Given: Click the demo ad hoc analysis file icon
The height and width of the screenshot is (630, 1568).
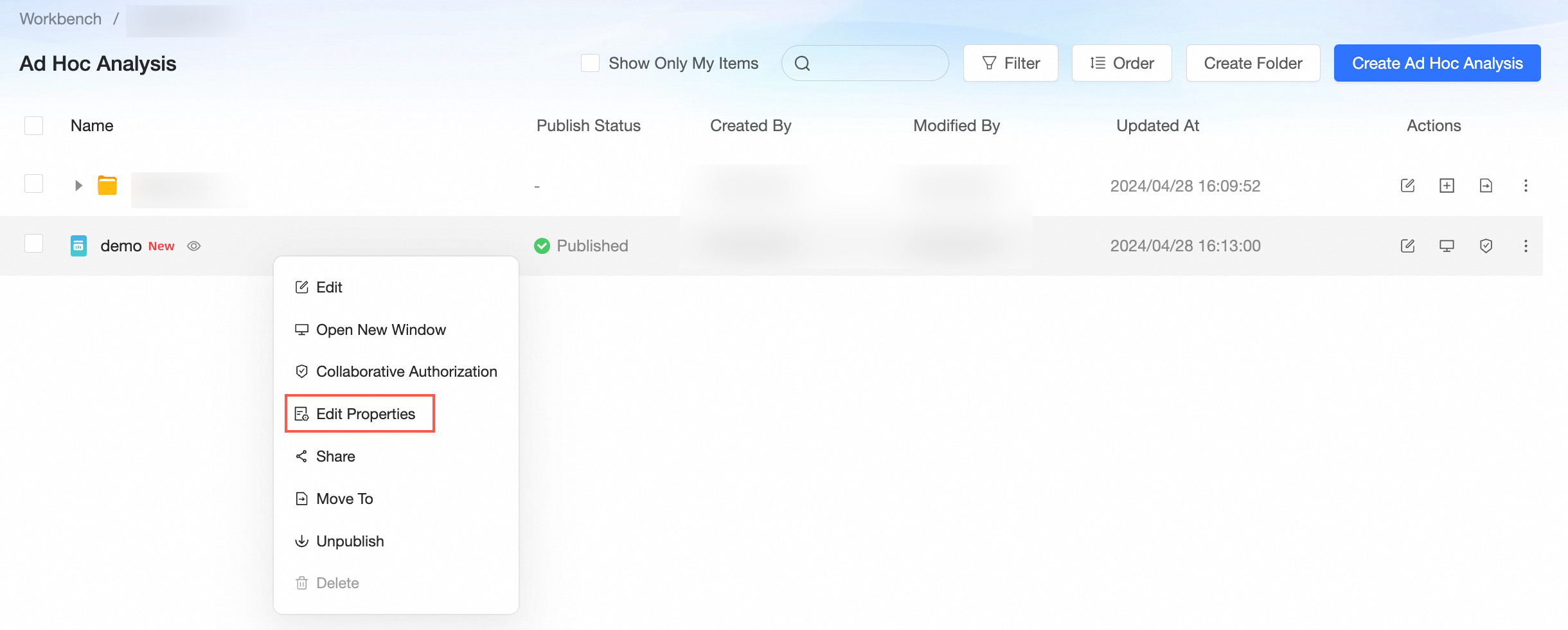Looking at the screenshot, I should click(x=78, y=246).
